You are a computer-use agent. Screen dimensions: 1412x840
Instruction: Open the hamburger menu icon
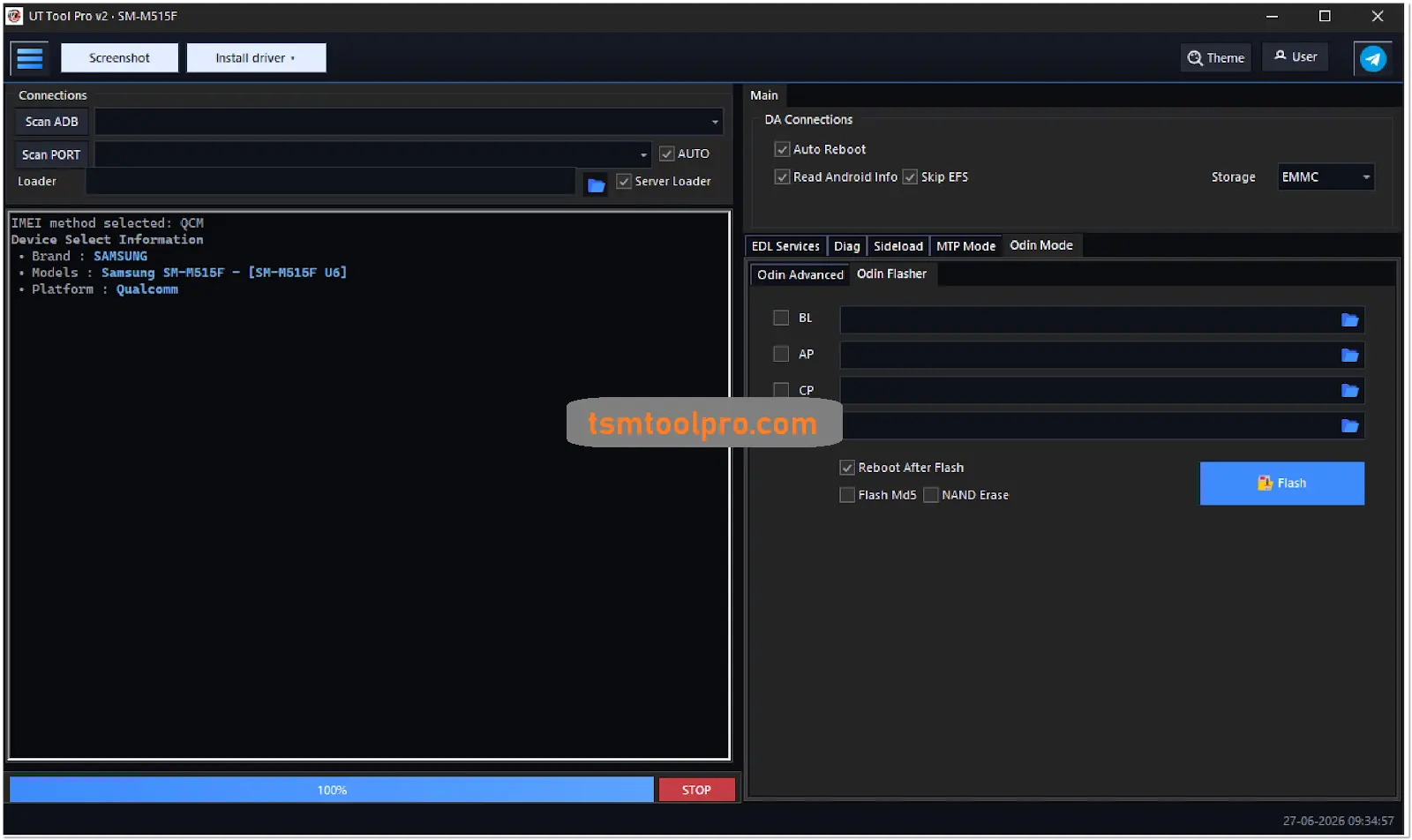pyautogui.click(x=30, y=58)
